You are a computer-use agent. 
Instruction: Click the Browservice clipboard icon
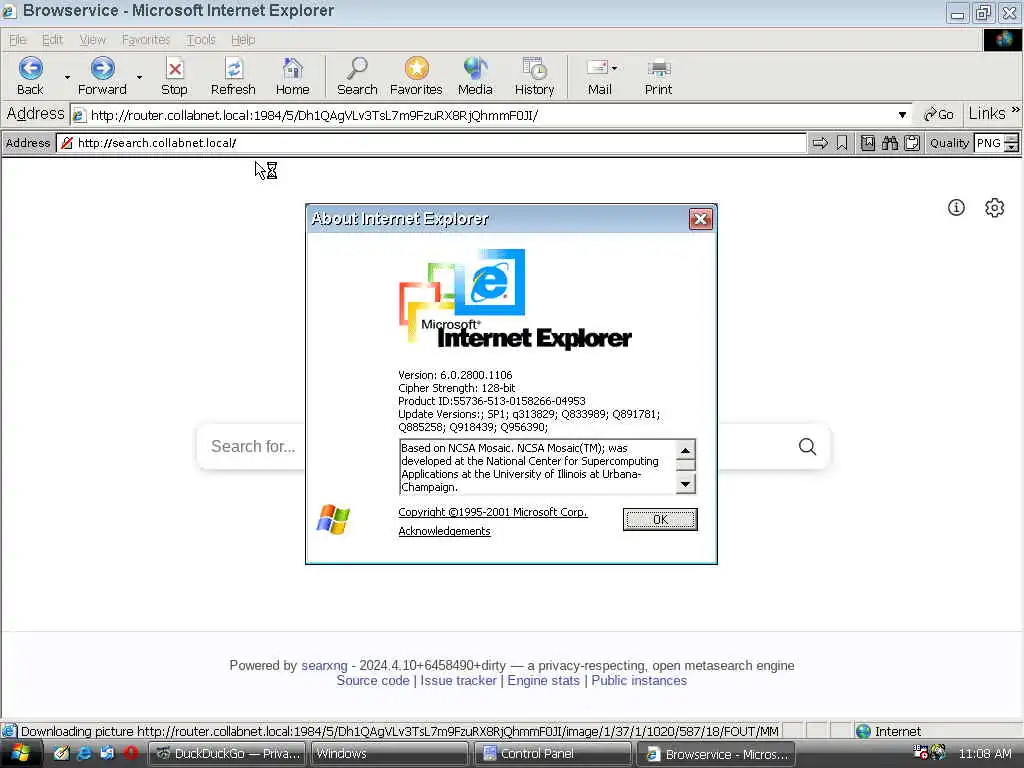912,143
